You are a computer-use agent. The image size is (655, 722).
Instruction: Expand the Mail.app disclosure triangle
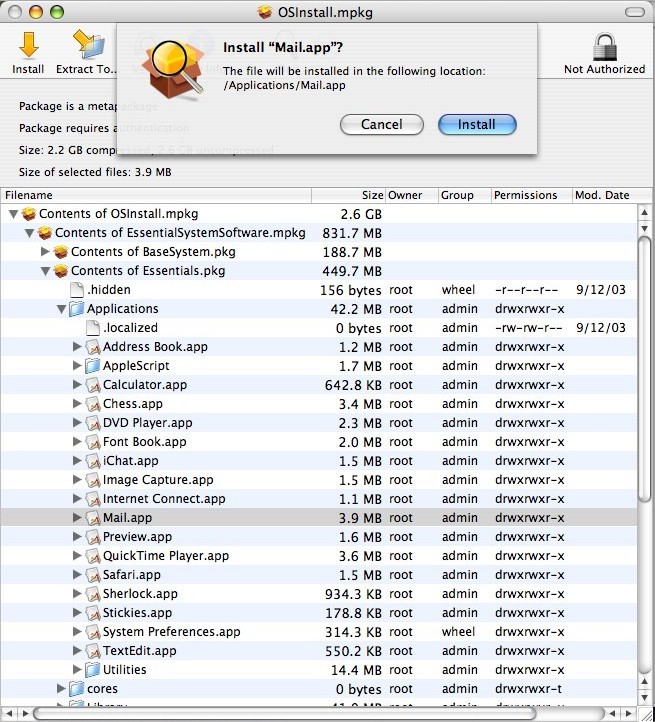[x=77, y=518]
